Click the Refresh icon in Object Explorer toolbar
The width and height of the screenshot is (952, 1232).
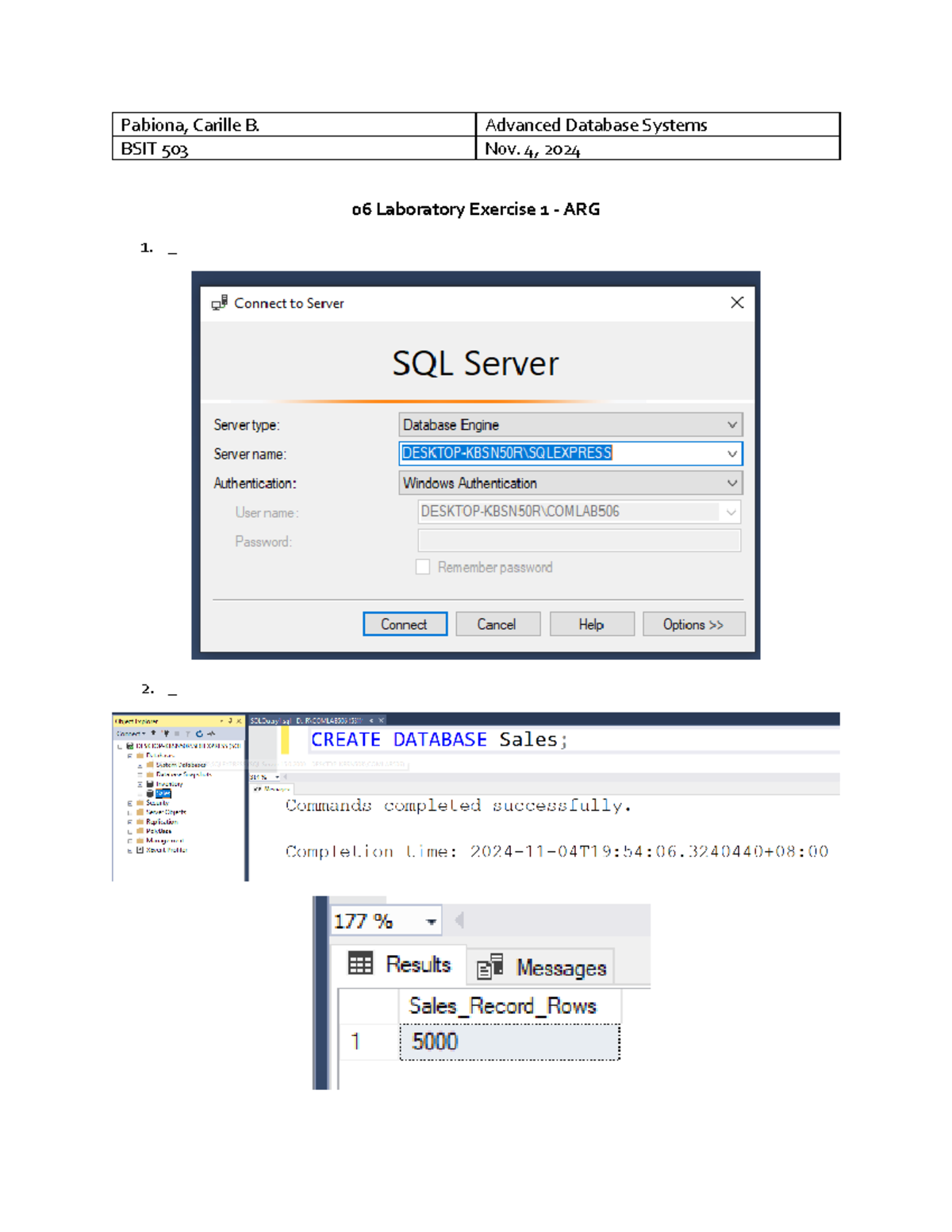click(199, 734)
